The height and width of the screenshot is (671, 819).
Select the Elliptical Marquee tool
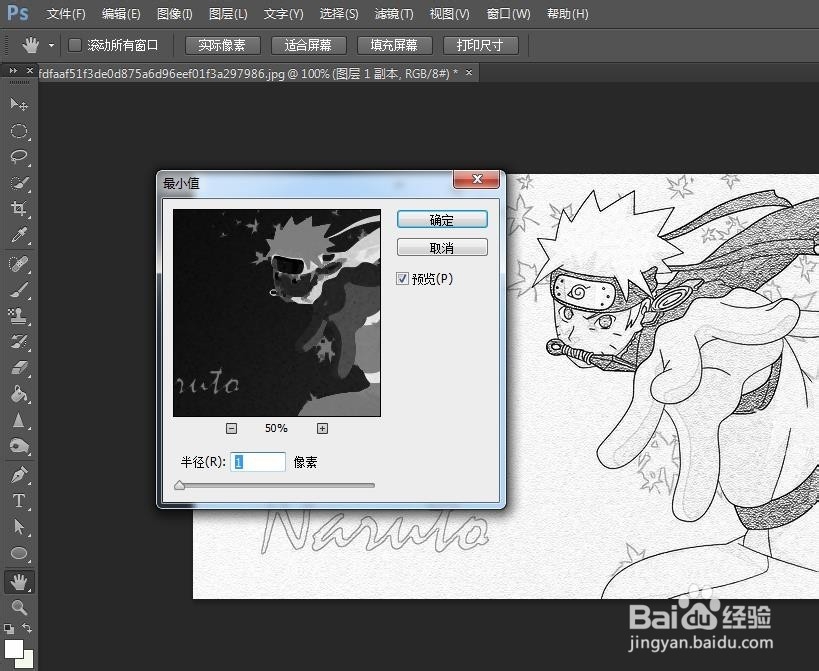[x=19, y=131]
